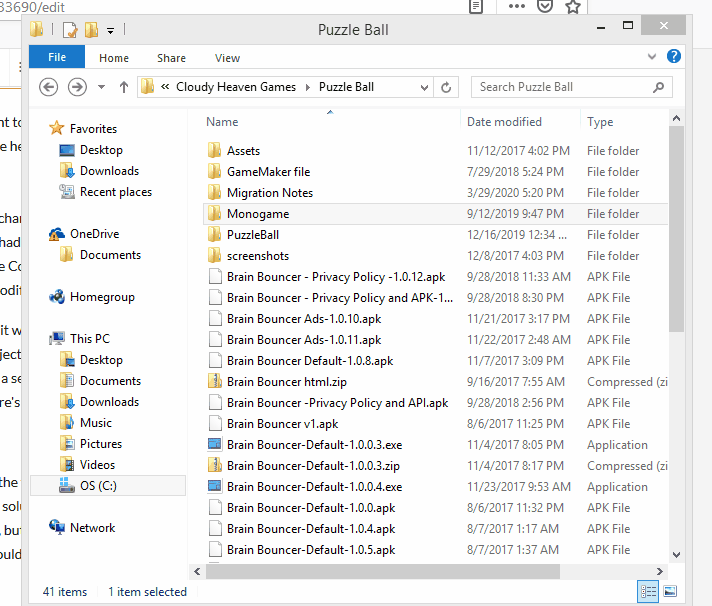Open the Share ribbon tab
The image size is (712, 606).
point(171,58)
